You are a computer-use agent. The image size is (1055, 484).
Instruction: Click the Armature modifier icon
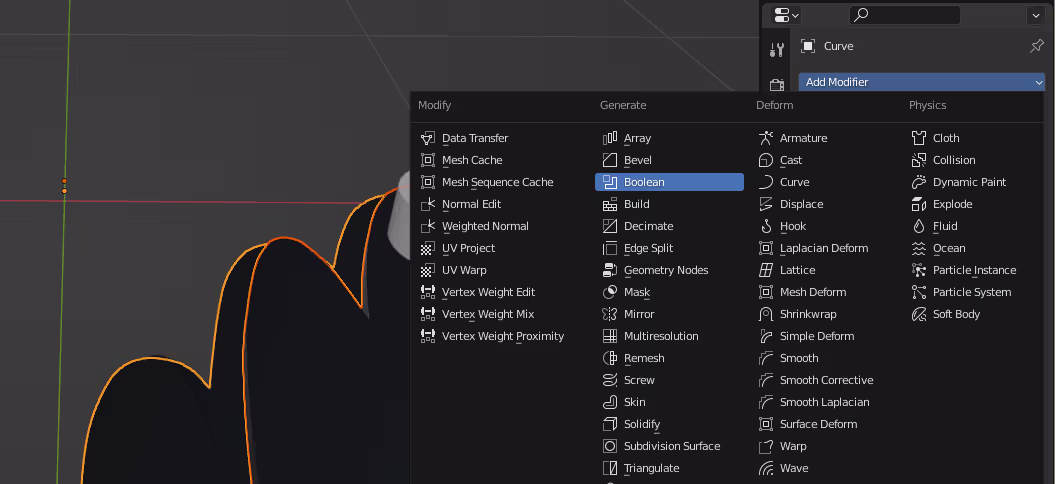tap(766, 138)
